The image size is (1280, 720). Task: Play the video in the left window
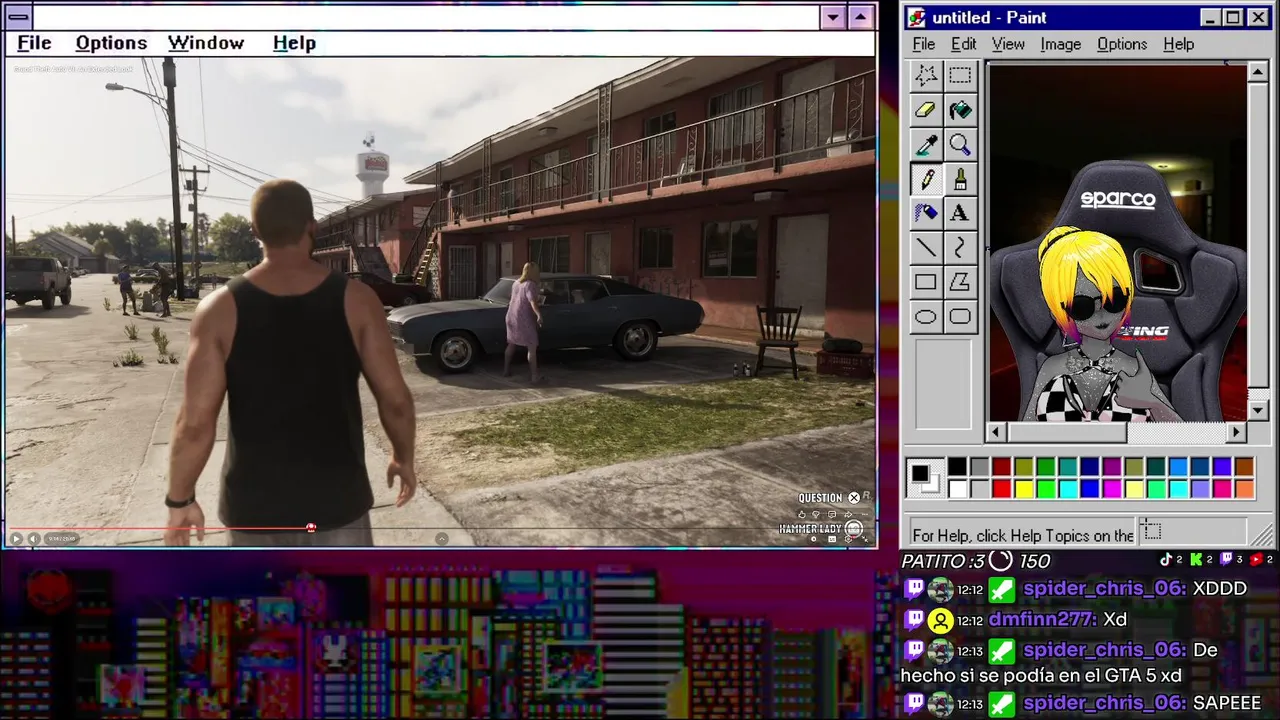click(16, 538)
